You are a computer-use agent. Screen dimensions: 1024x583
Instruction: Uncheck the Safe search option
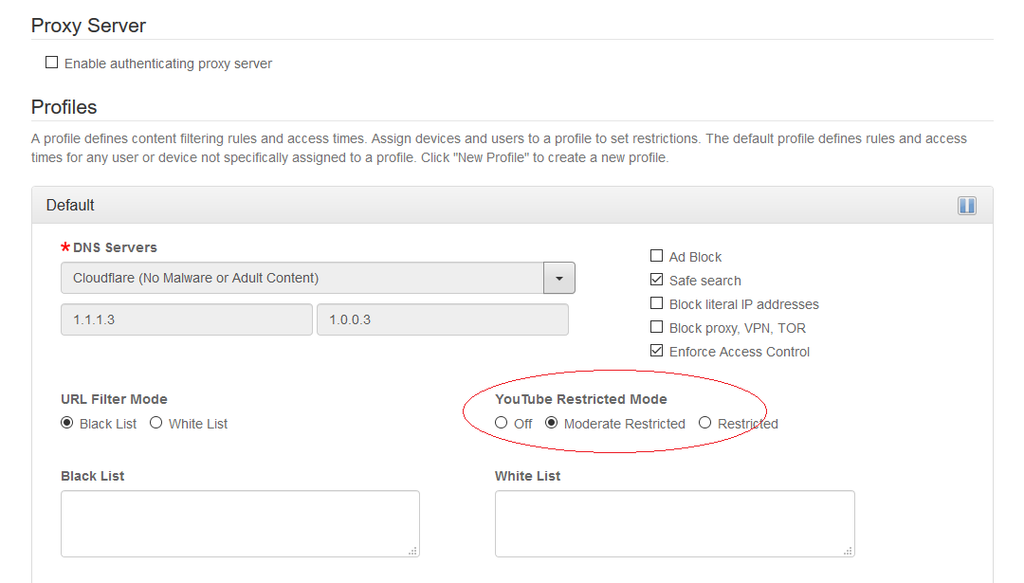657,281
